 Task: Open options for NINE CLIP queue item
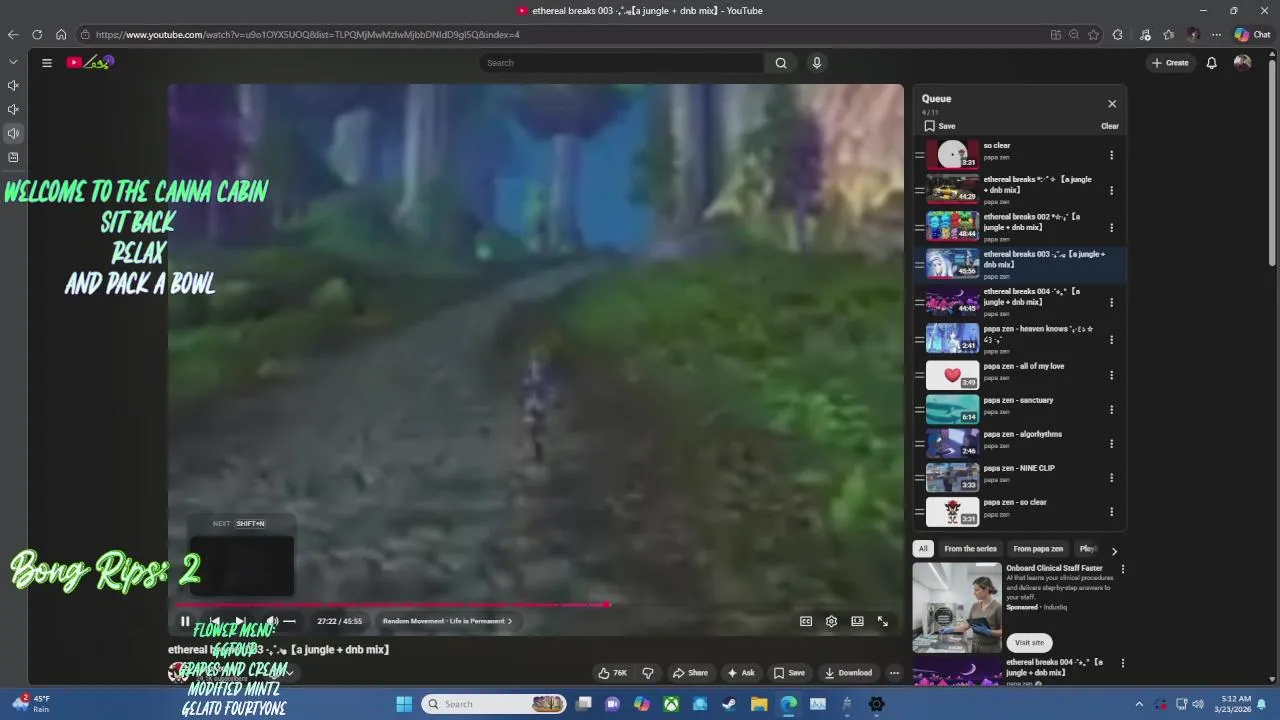point(1111,477)
